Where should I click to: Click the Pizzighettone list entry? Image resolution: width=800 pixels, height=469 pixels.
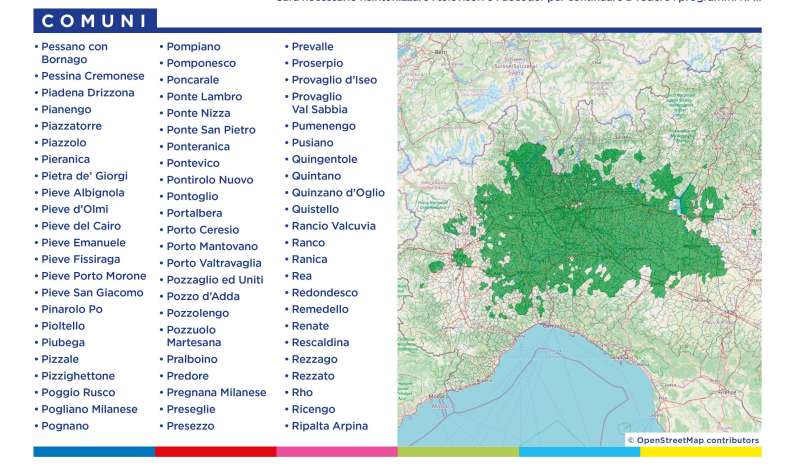pos(78,376)
